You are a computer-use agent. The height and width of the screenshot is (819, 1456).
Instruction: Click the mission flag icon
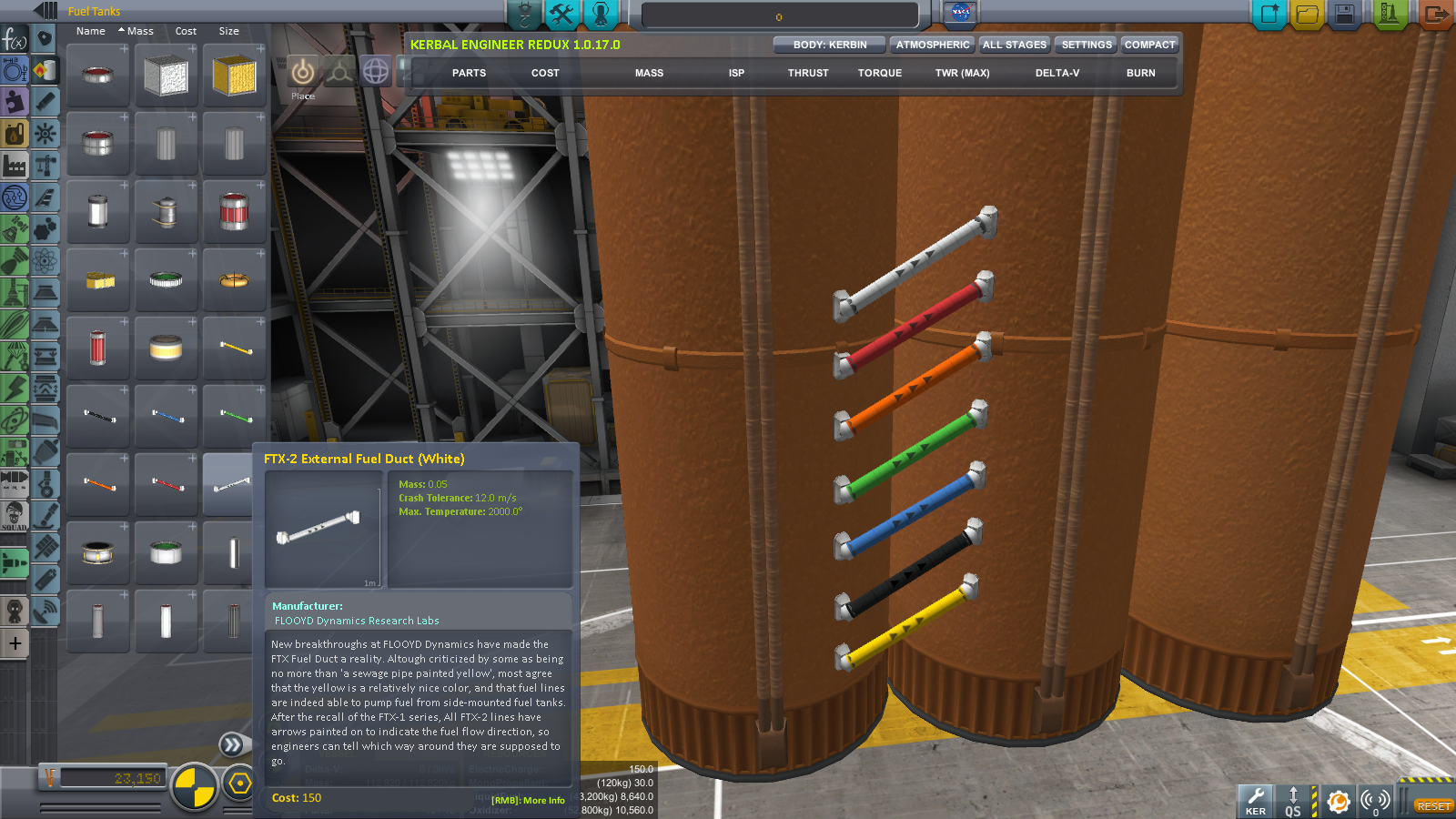(960, 13)
